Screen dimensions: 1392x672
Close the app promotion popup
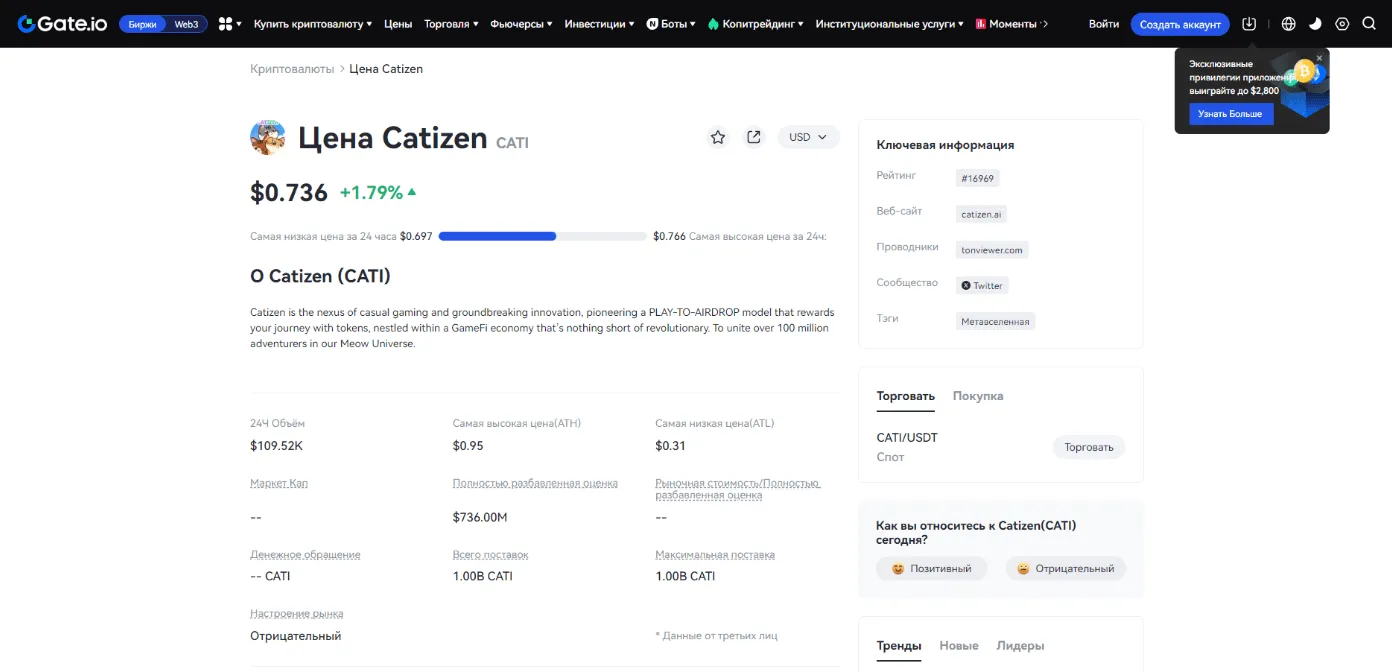point(1319,59)
